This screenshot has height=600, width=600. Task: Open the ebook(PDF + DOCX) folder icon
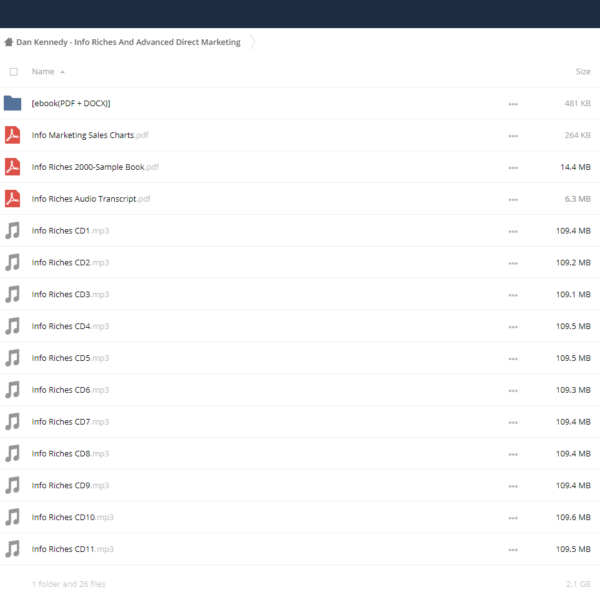pos(13,103)
